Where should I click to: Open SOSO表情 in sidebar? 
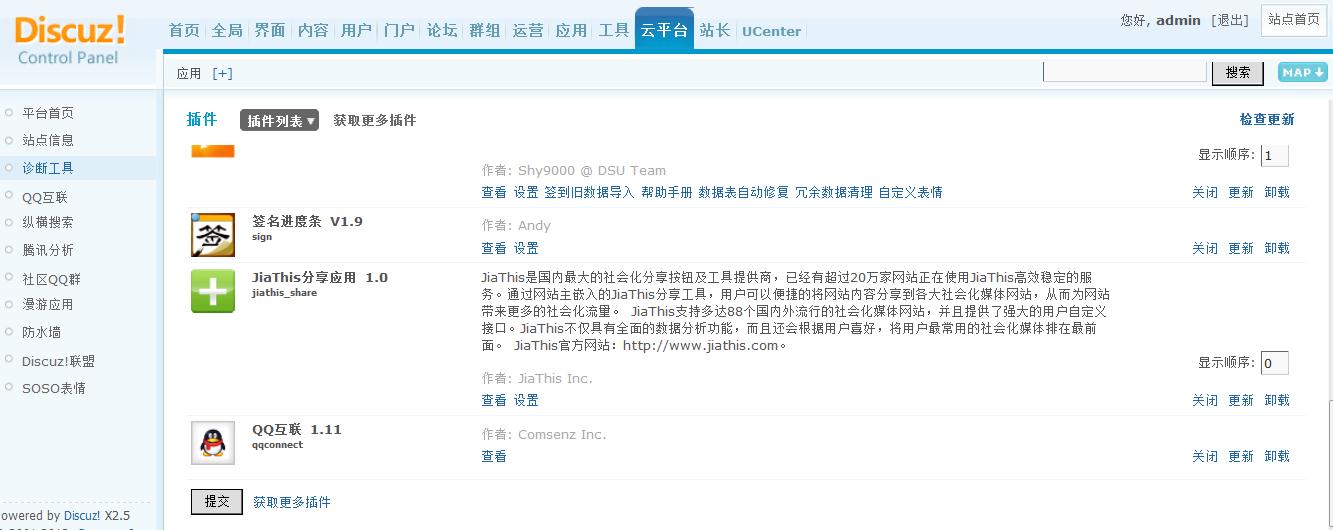pos(54,388)
